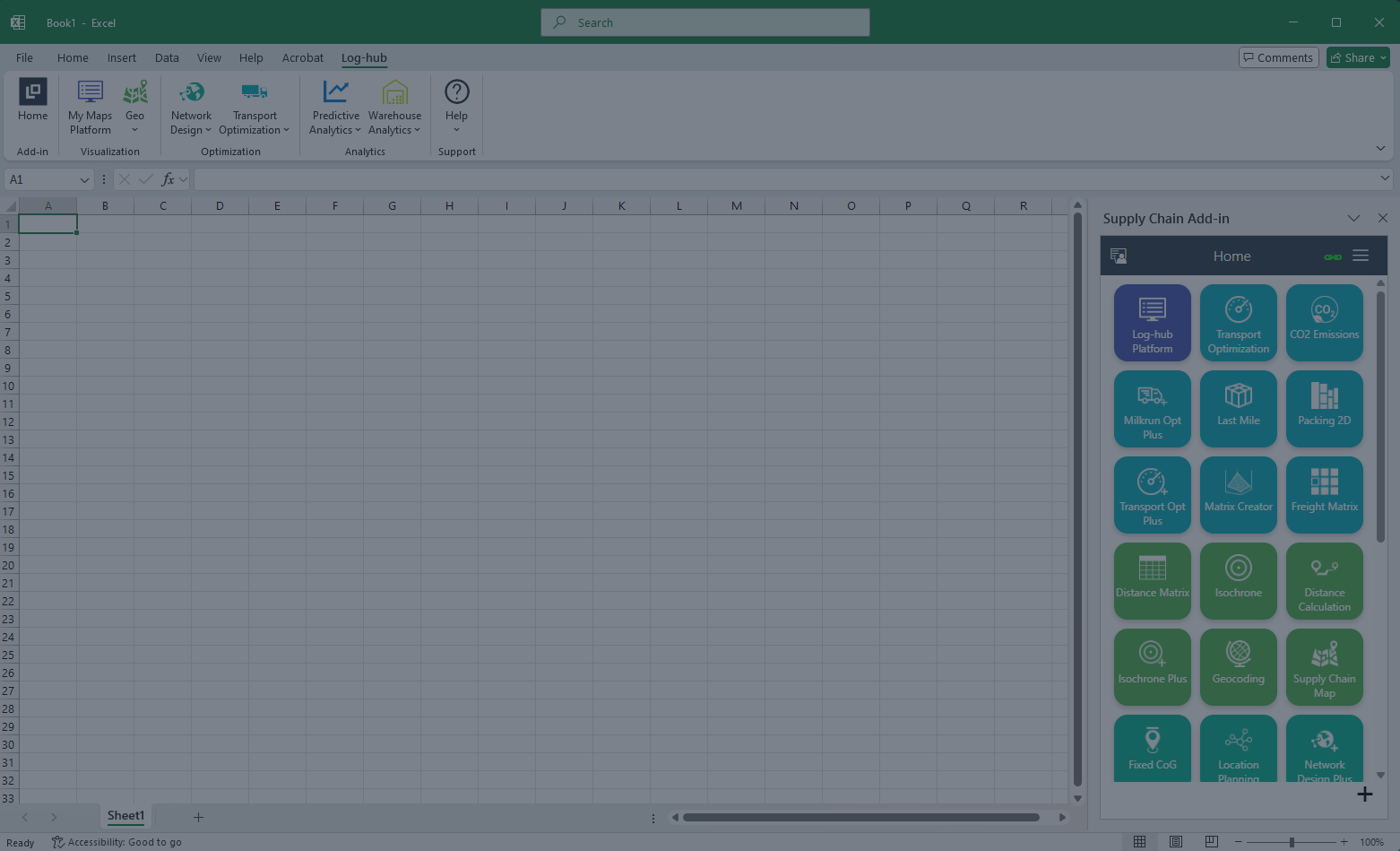Image resolution: width=1400 pixels, height=851 pixels.
Task: Switch to Page Layout view
Action: click(1175, 841)
